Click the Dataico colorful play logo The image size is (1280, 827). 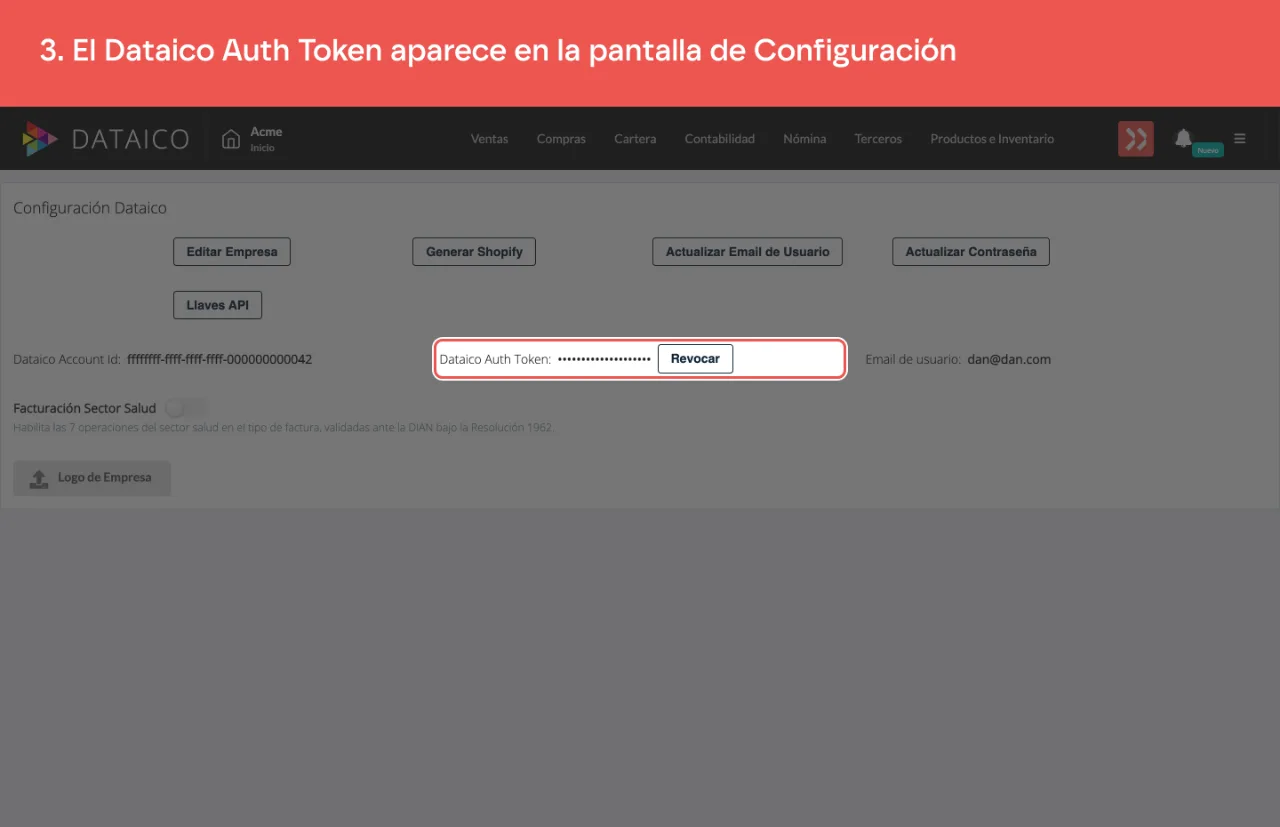tap(40, 139)
